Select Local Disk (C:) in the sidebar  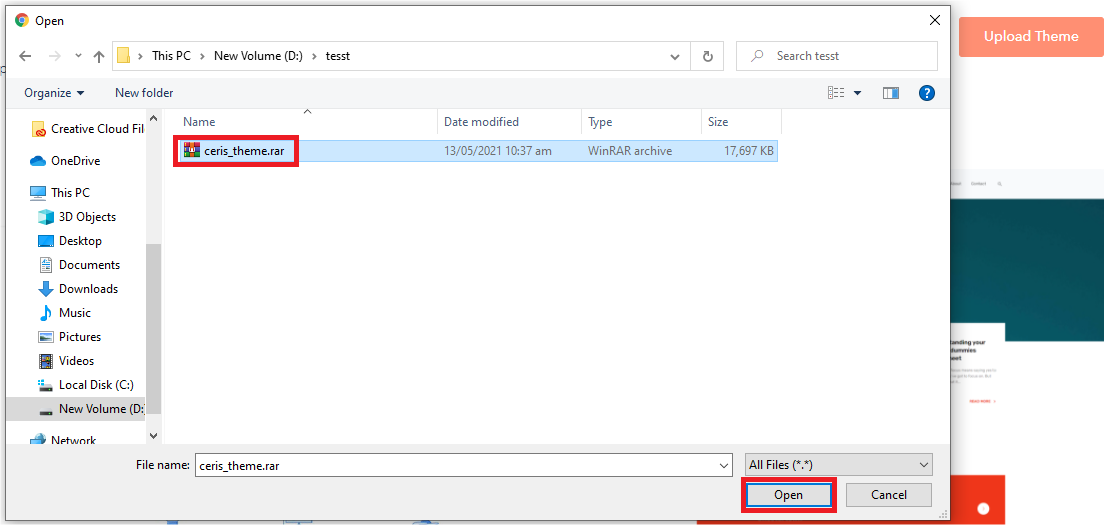coord(95,385)
